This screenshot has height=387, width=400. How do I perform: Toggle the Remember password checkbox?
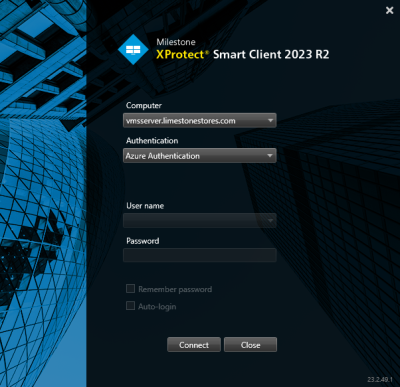coord(130,289)
